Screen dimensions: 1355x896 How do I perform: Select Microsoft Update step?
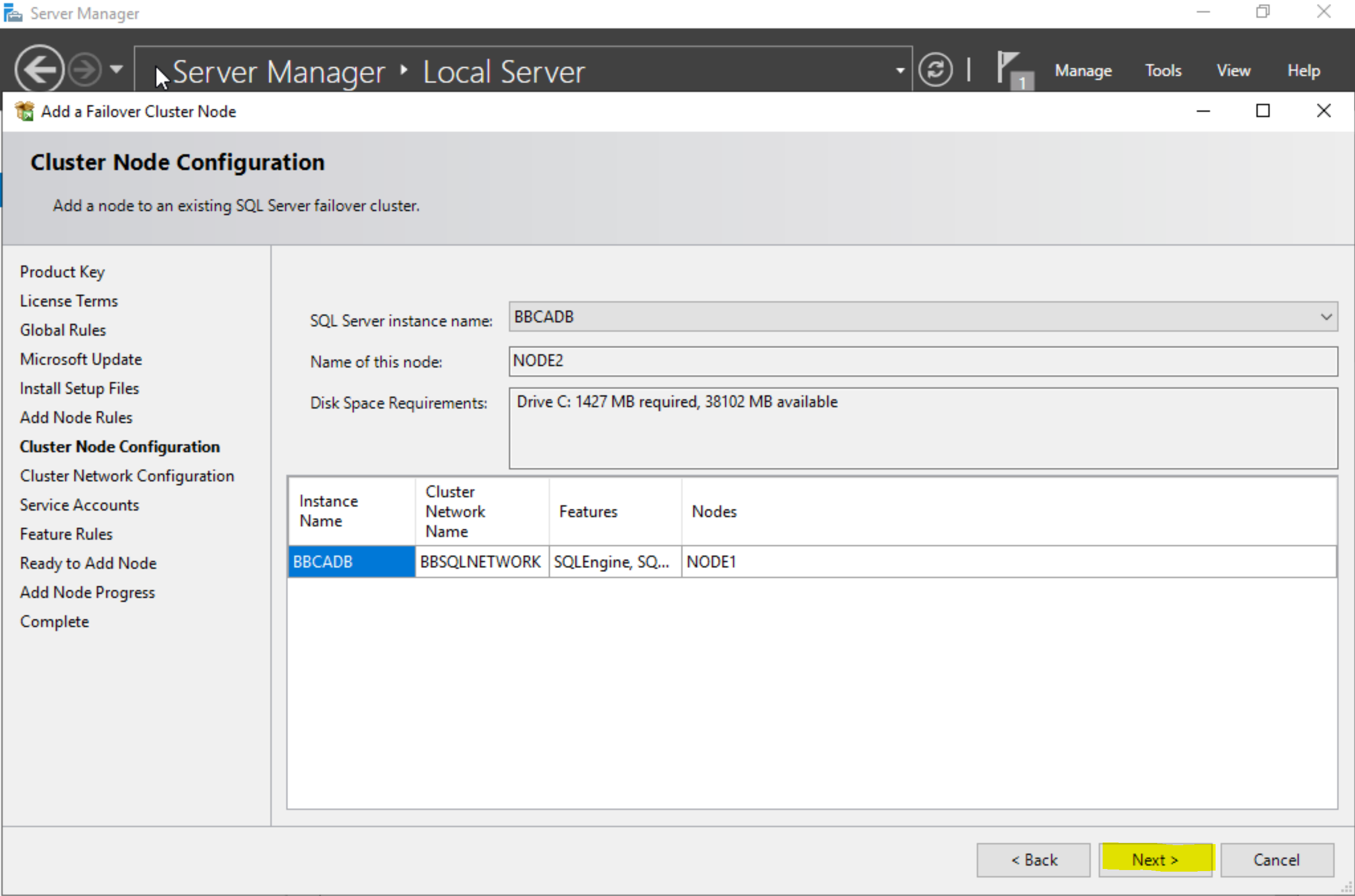(81, 359)
